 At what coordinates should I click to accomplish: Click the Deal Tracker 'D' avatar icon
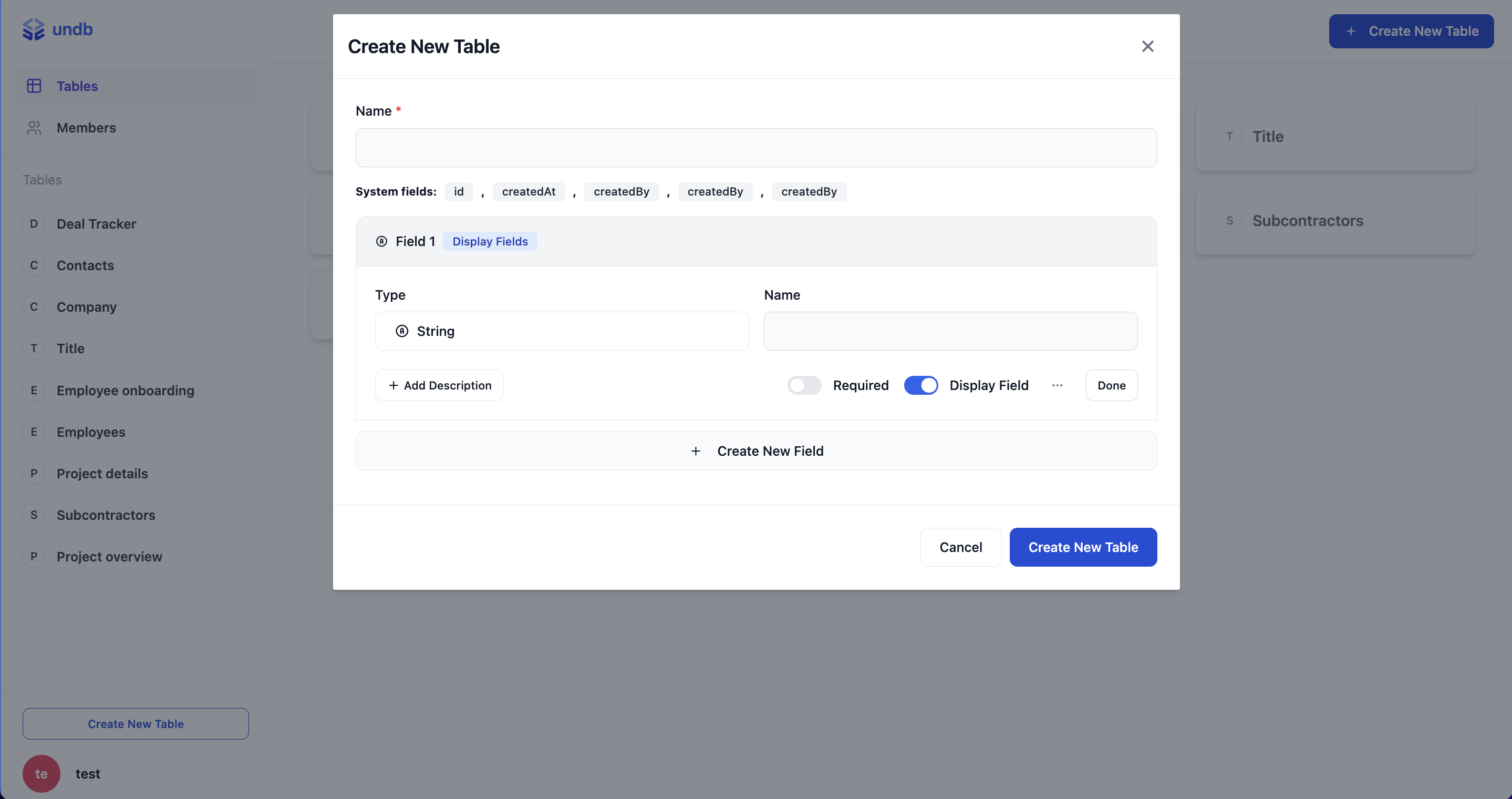pyautogui.click(x=34, y=224)
